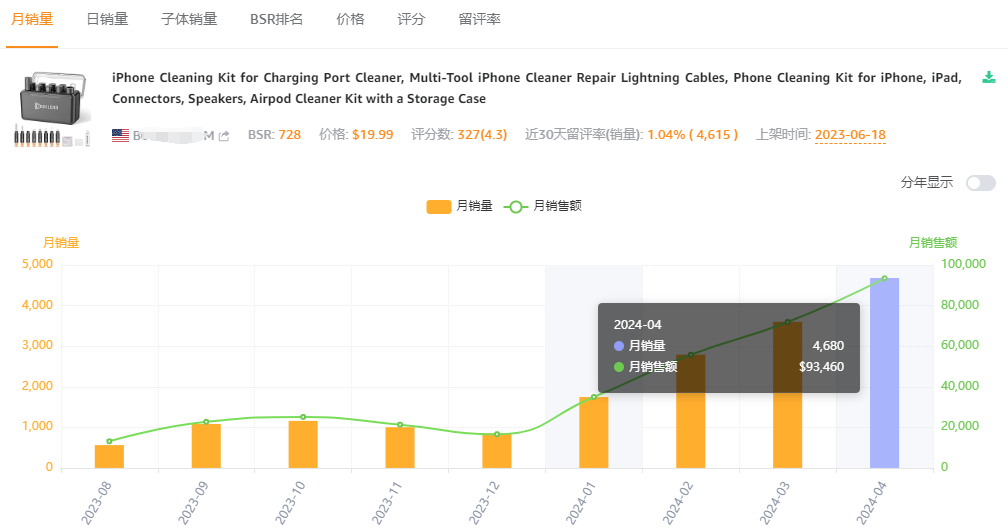1008x532 pixels.
Task: Go to the 价格 tab
Action: click(350, 19)
